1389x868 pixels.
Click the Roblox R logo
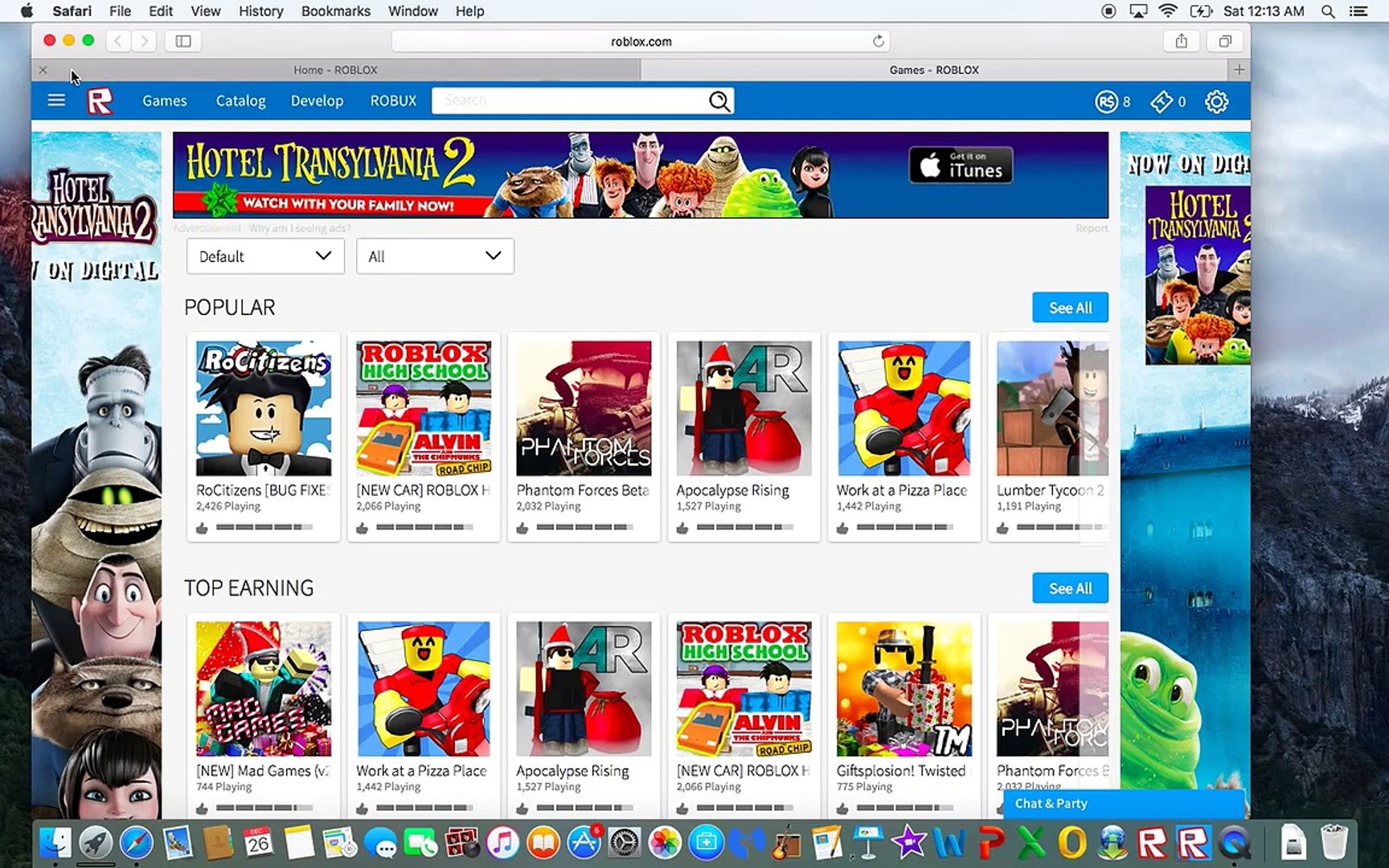pos(100,101)
